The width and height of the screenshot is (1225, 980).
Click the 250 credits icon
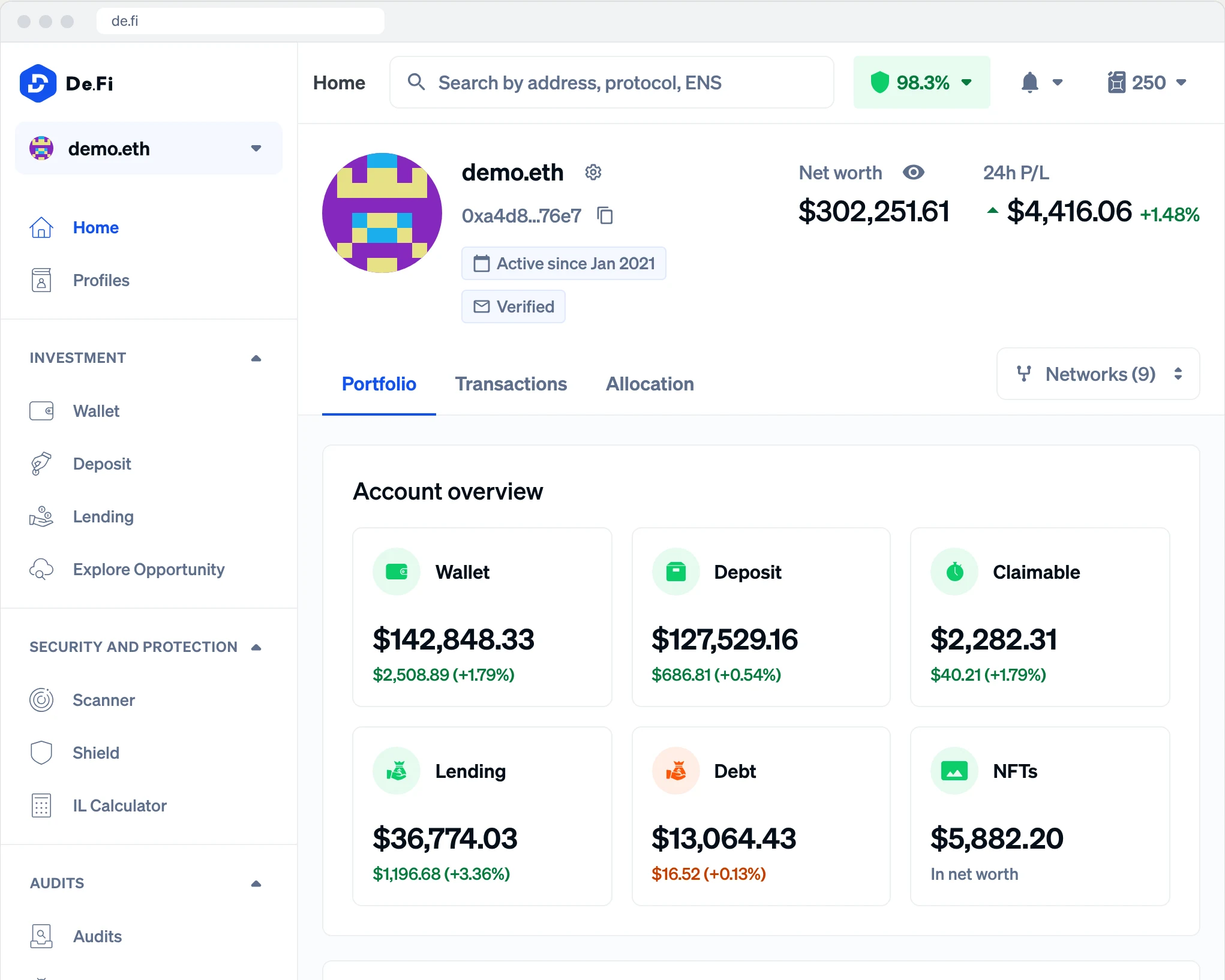click(1116, 82)
